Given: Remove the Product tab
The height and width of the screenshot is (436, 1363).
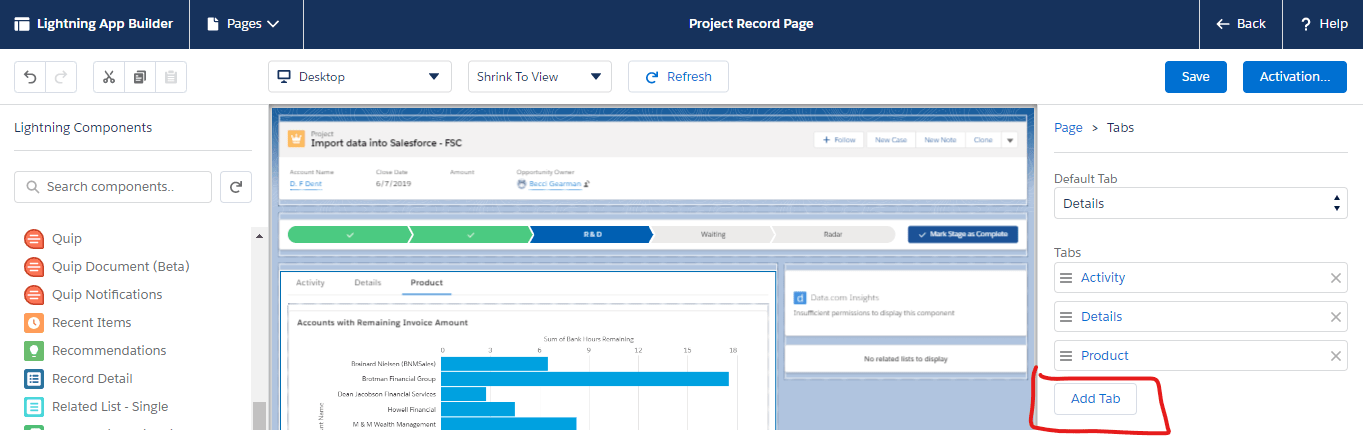Looking at the screenshot, I should point(1335,356).
